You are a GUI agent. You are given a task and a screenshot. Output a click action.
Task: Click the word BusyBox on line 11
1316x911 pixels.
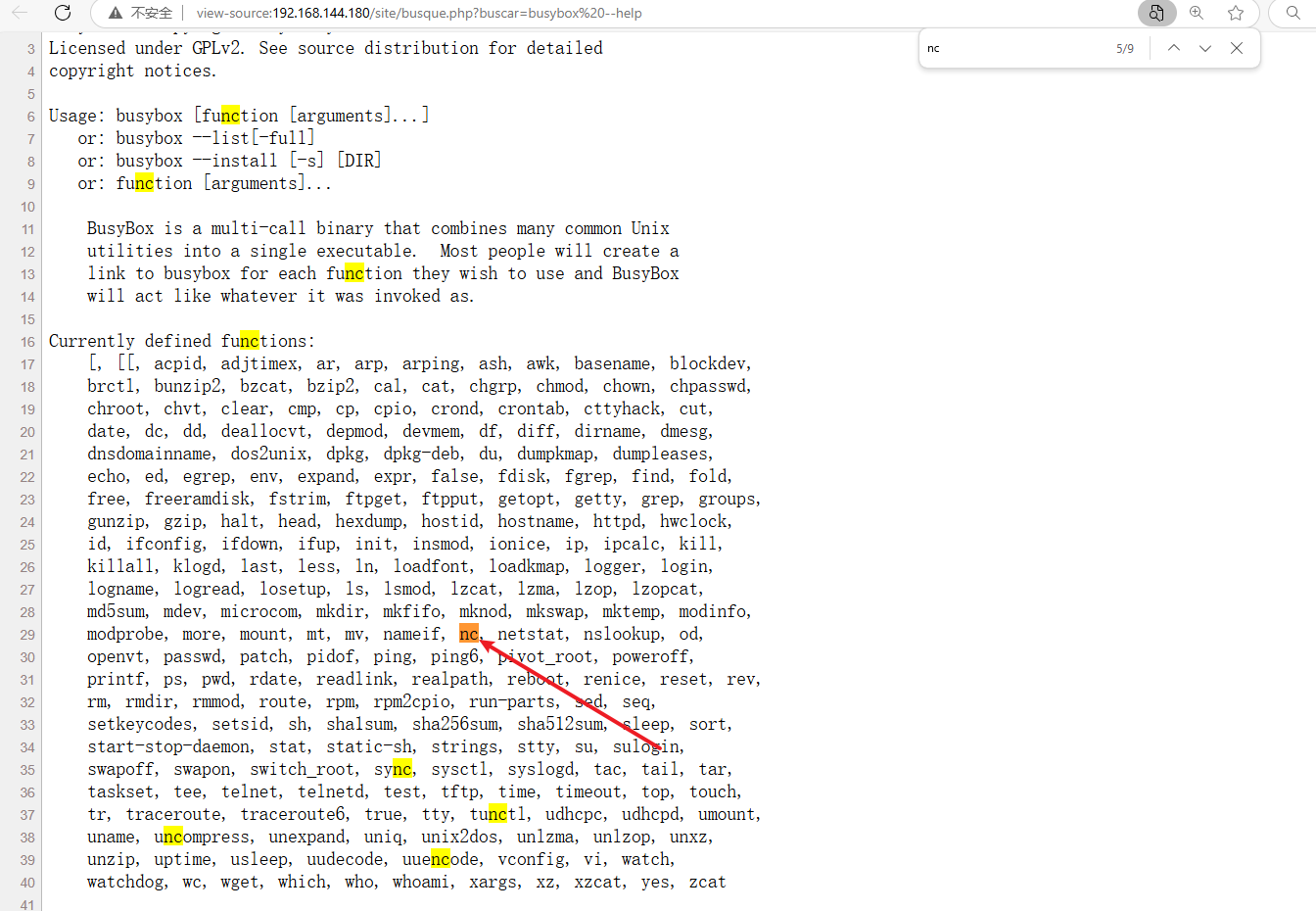120,228
